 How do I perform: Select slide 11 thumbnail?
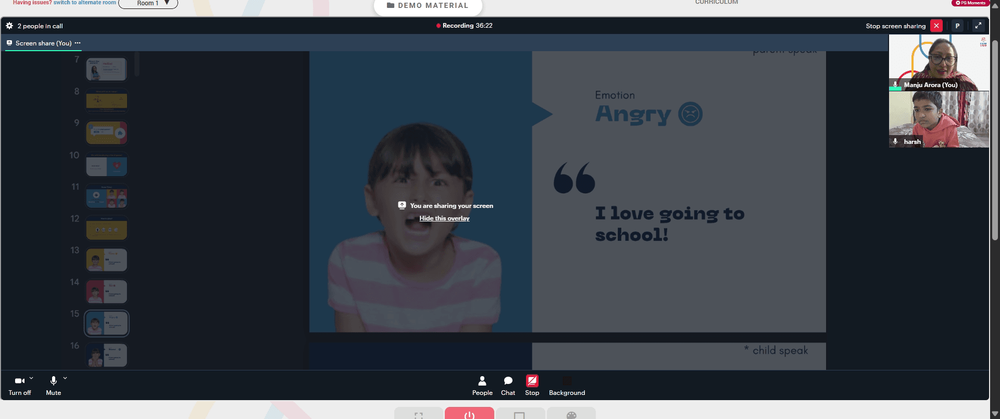pos(107,196)
